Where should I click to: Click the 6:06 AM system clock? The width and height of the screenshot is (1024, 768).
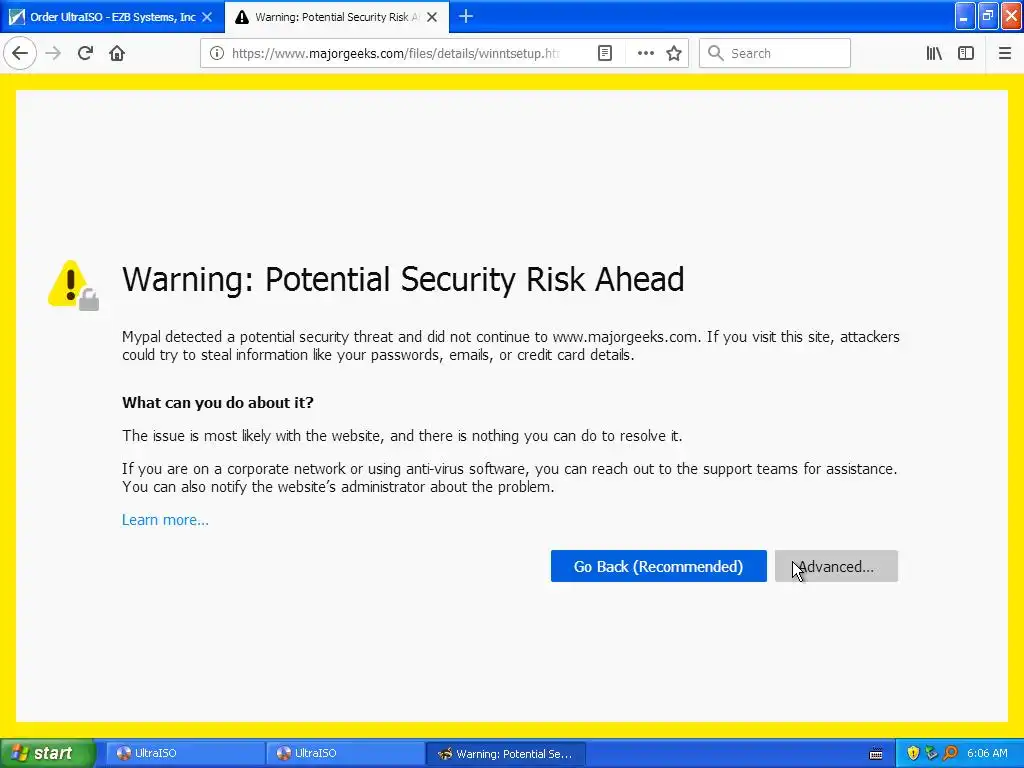tap(987, 753)
